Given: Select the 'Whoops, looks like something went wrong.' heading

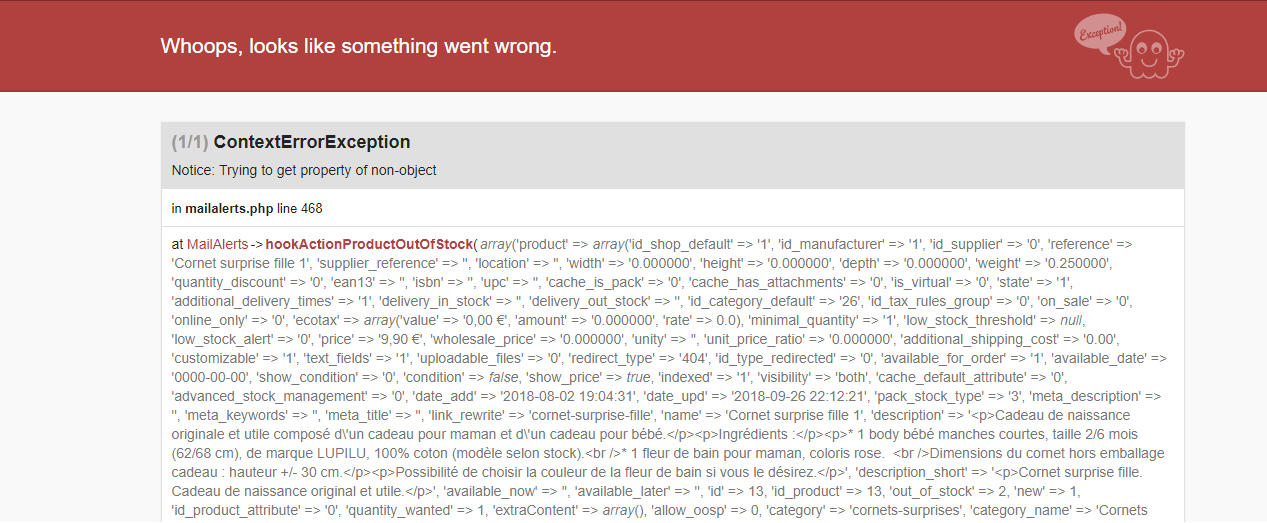Looking at the screenshot, I should (x=358, y=46).
